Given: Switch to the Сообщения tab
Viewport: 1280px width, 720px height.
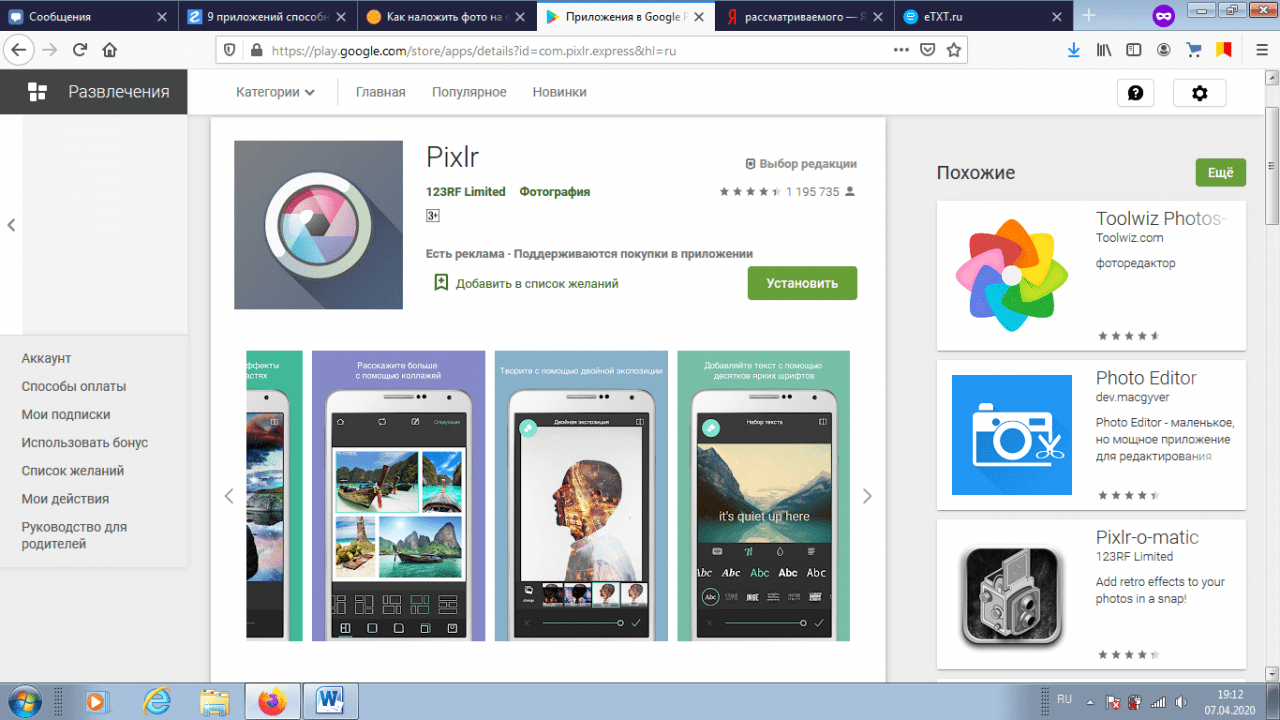Looking at the screenshot, I should point(88,16).
